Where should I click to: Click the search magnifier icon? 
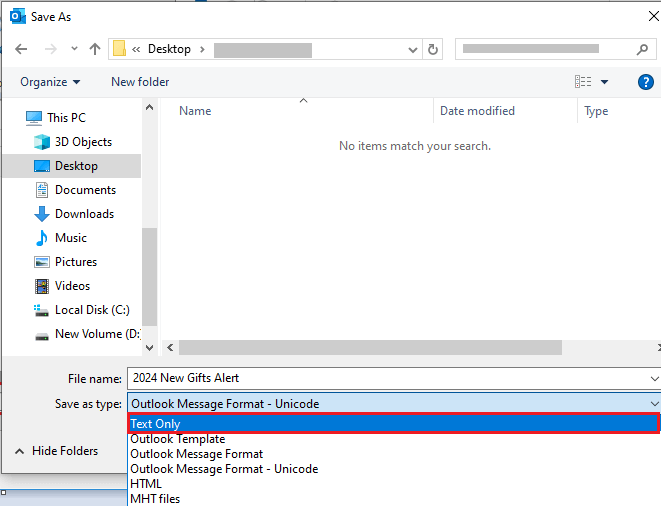coord(642,49)
